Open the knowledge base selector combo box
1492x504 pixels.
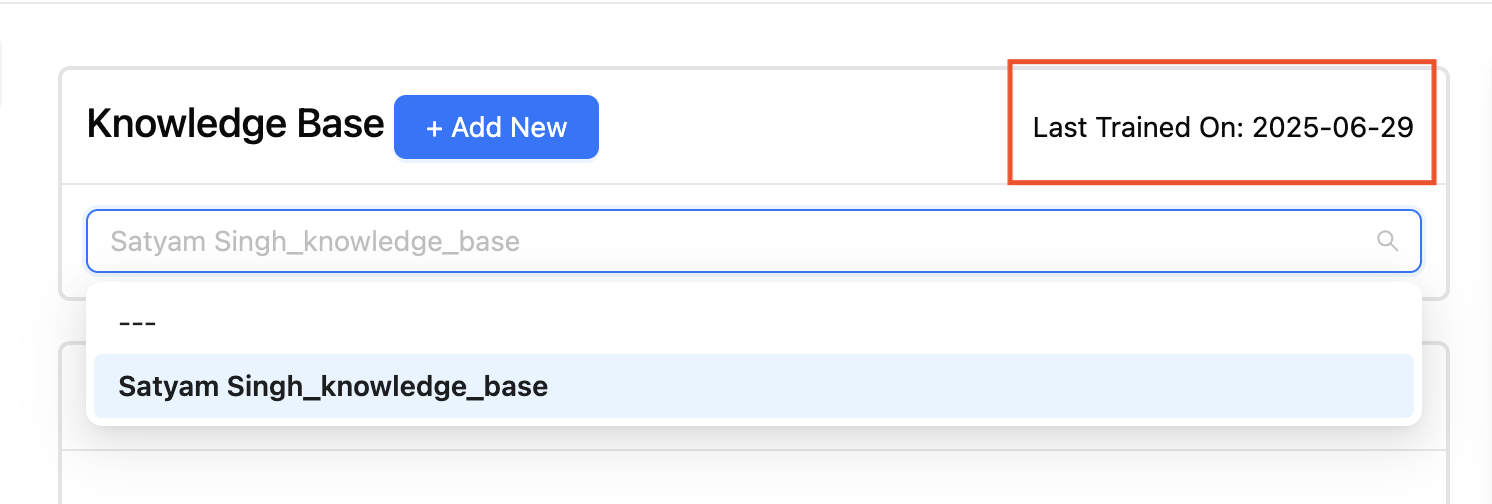(x=754, y=241)
